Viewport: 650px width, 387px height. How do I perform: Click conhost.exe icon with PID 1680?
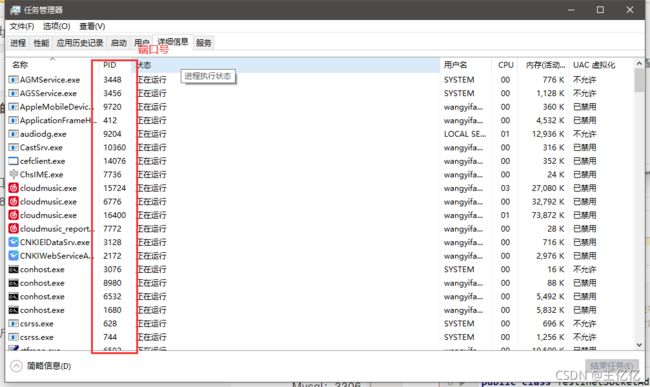pyautogui.click(x=13, y=310)
